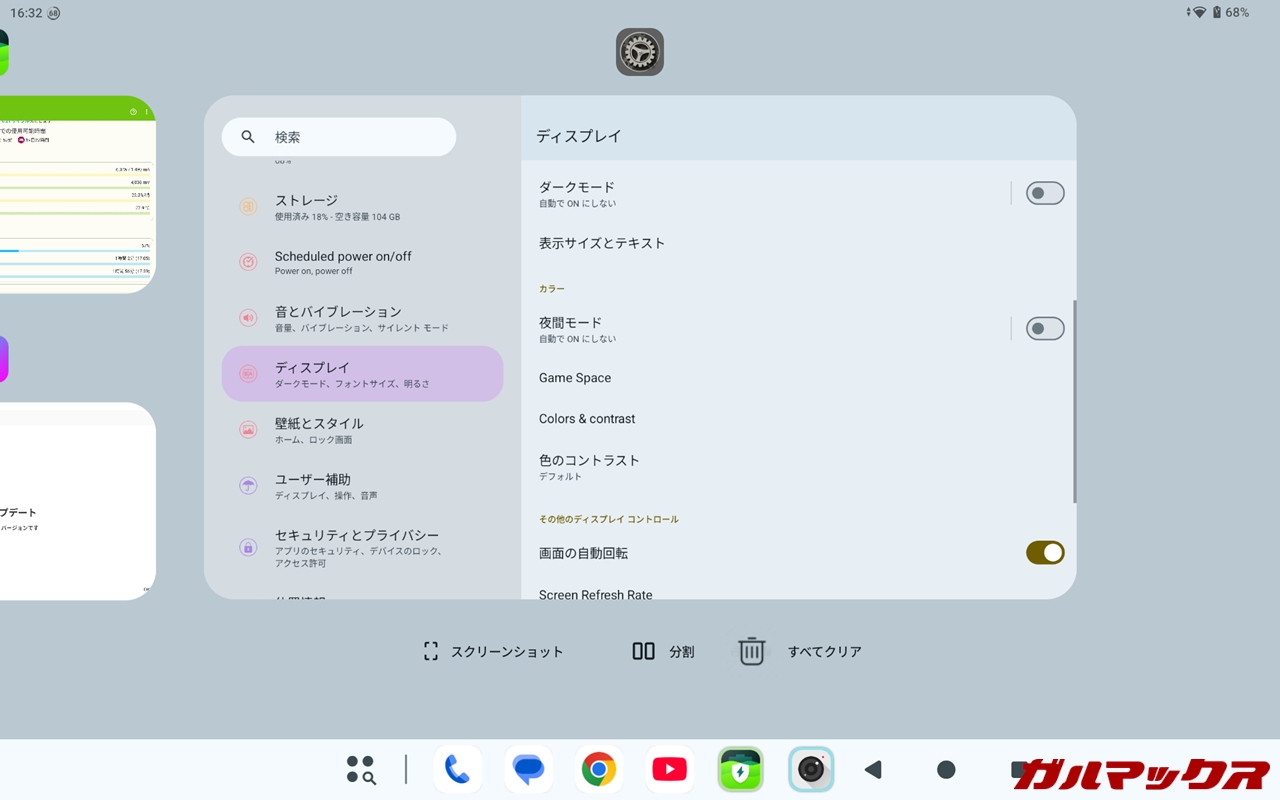This screenshot has width=1280, height=800.
Task: Open the Camera app in taskbar
Action: pos(811,769)
